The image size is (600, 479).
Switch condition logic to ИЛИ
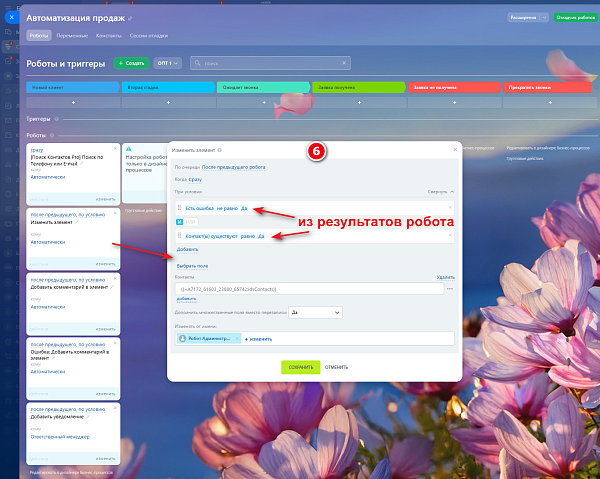point(190,222)
